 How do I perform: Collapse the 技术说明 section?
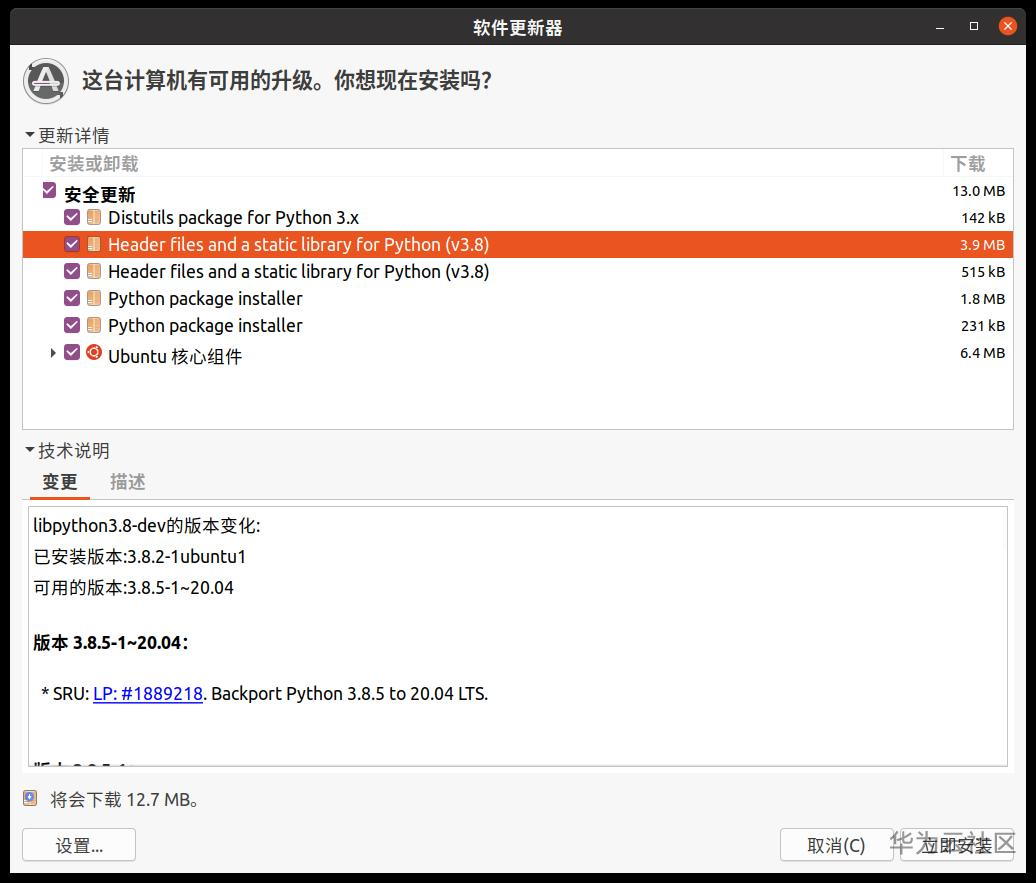[30, 451]
